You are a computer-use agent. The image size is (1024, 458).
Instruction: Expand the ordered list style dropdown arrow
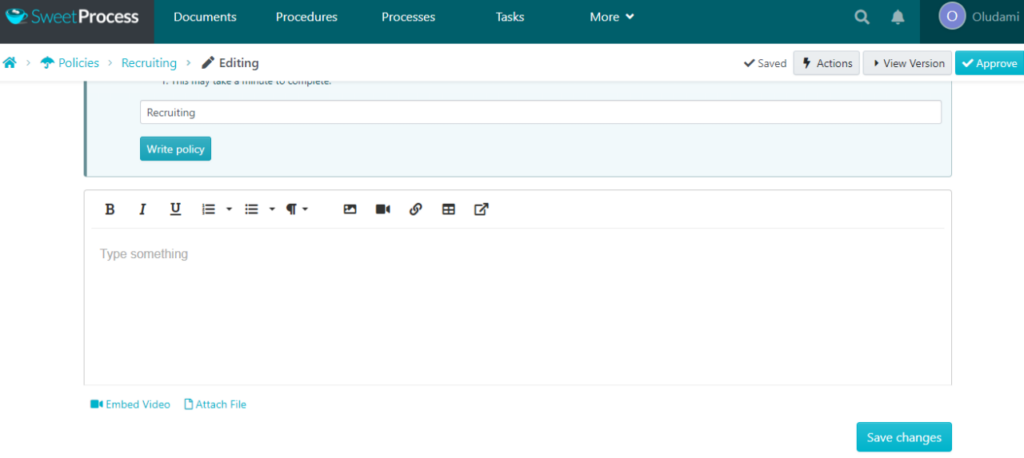click(229, 210)
